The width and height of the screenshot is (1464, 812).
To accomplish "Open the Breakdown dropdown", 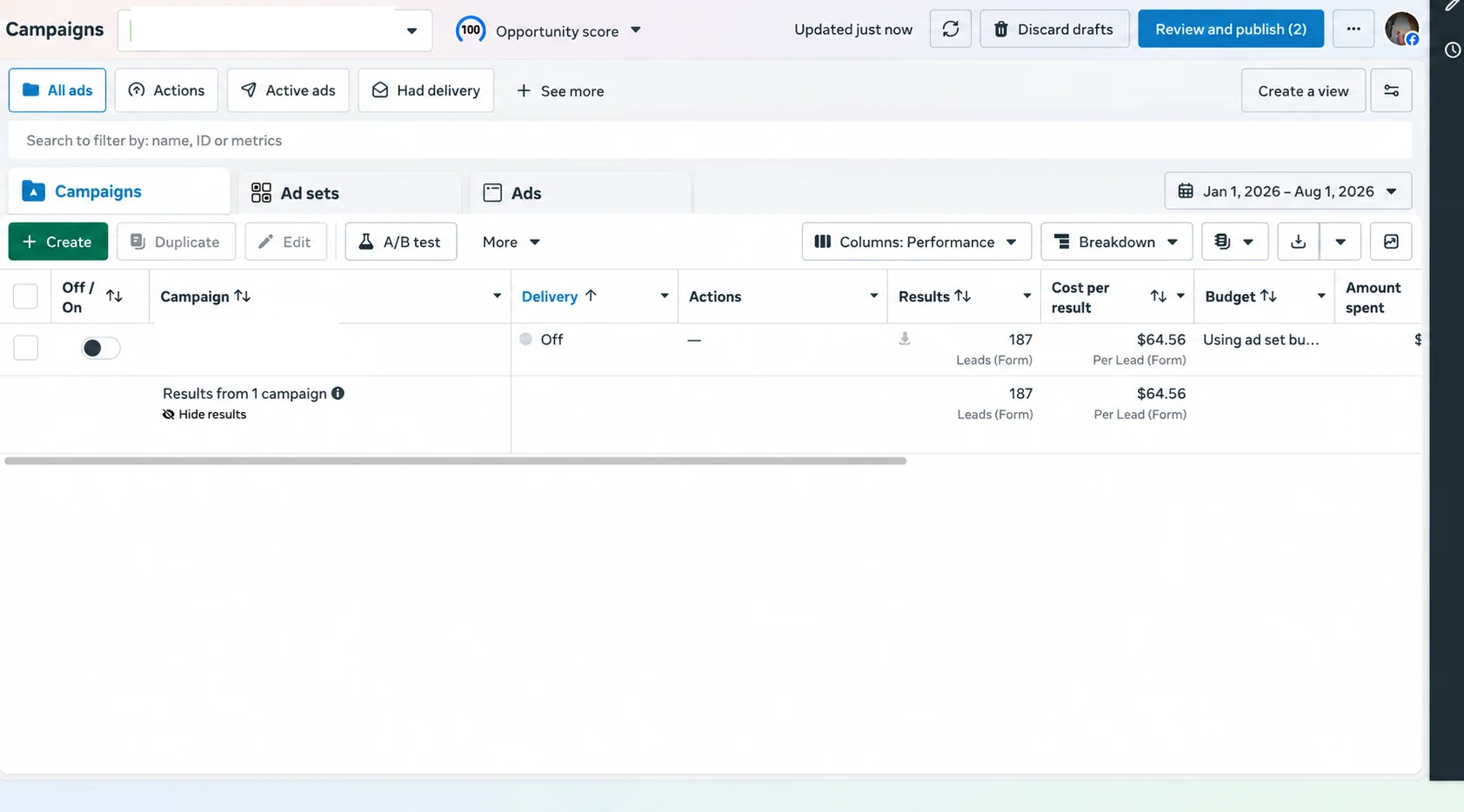I will [1116, 242].
